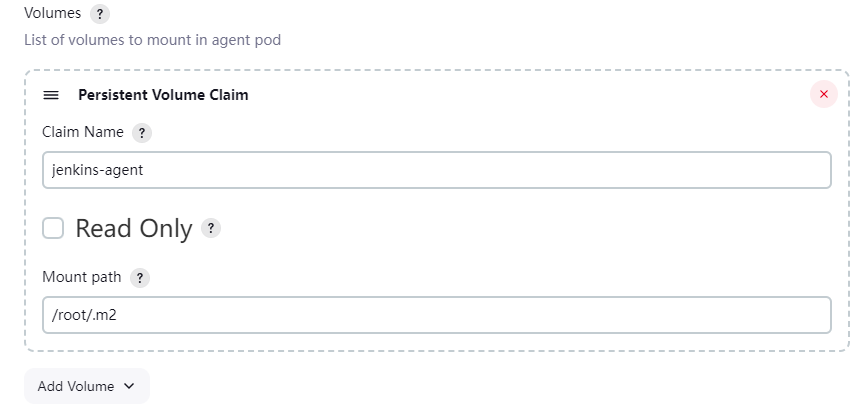The image size is (868, 411).
Task: Click empty space right of Read Only help icon
Action: coord(526,228)
